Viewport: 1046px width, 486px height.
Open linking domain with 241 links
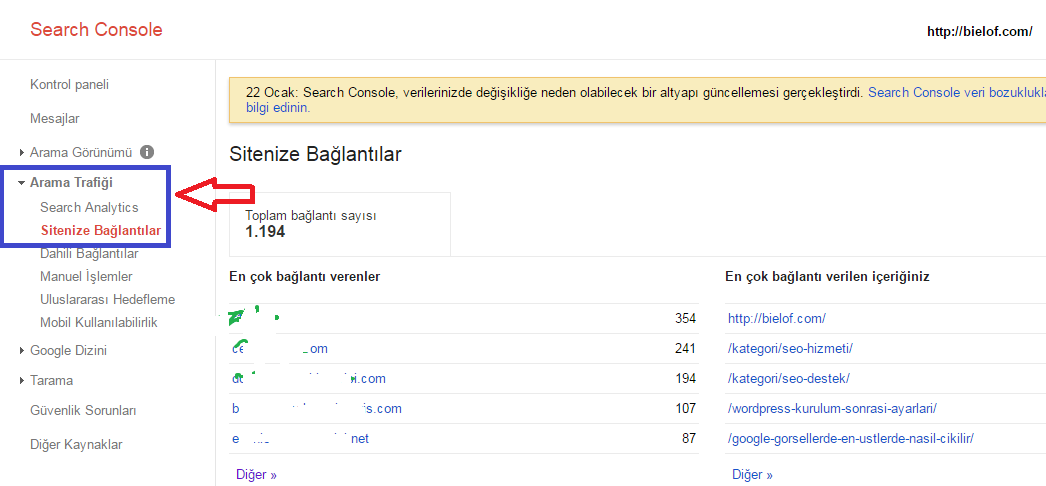coord(280,349)
